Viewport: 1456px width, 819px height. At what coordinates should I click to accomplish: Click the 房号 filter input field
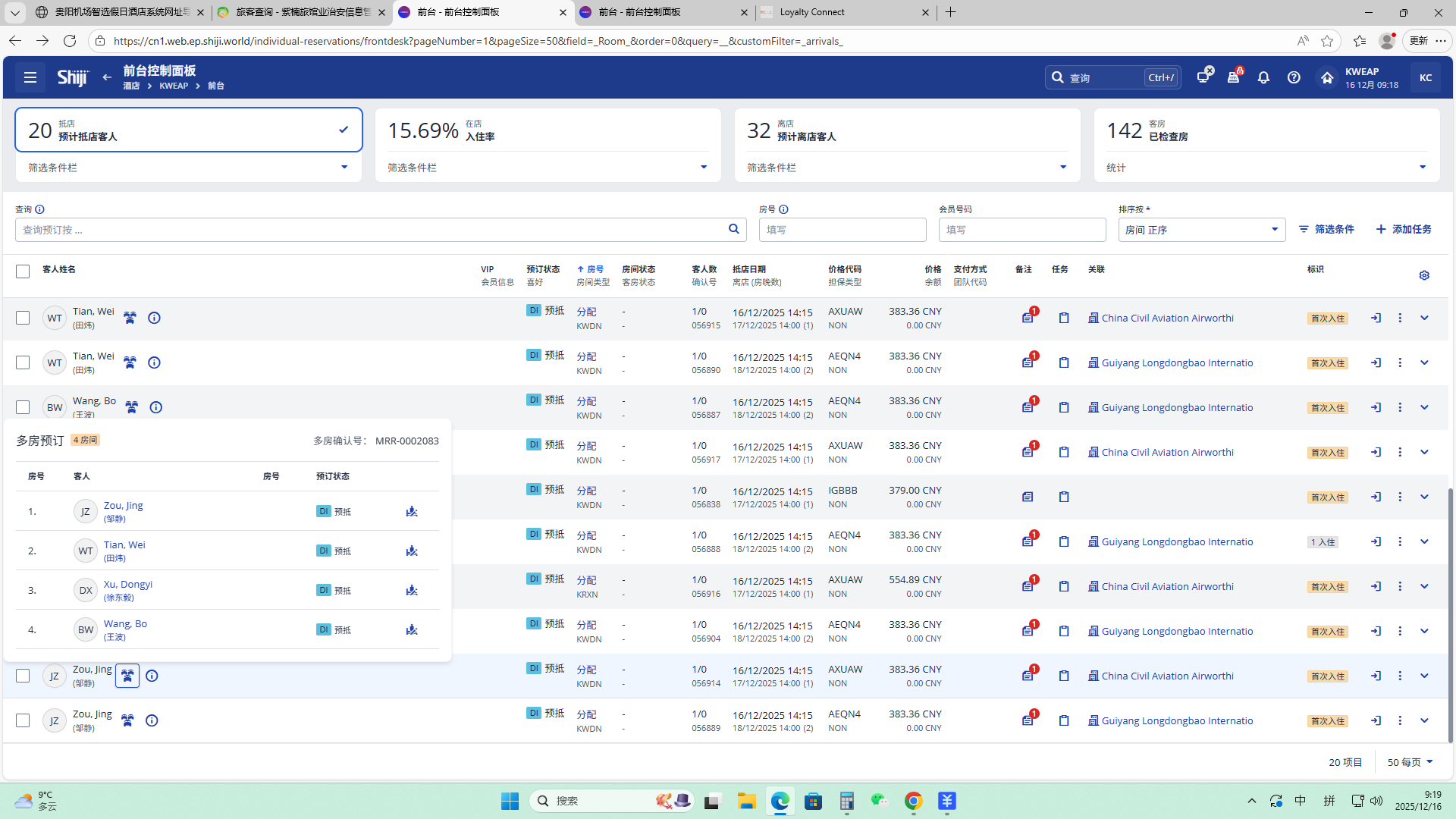pyautogui.click(x=842, y=230)
